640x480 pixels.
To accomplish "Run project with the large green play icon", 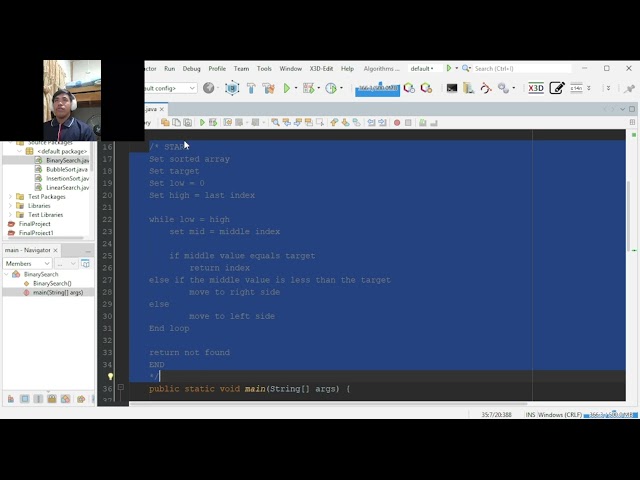I will (x=287, y=88).
